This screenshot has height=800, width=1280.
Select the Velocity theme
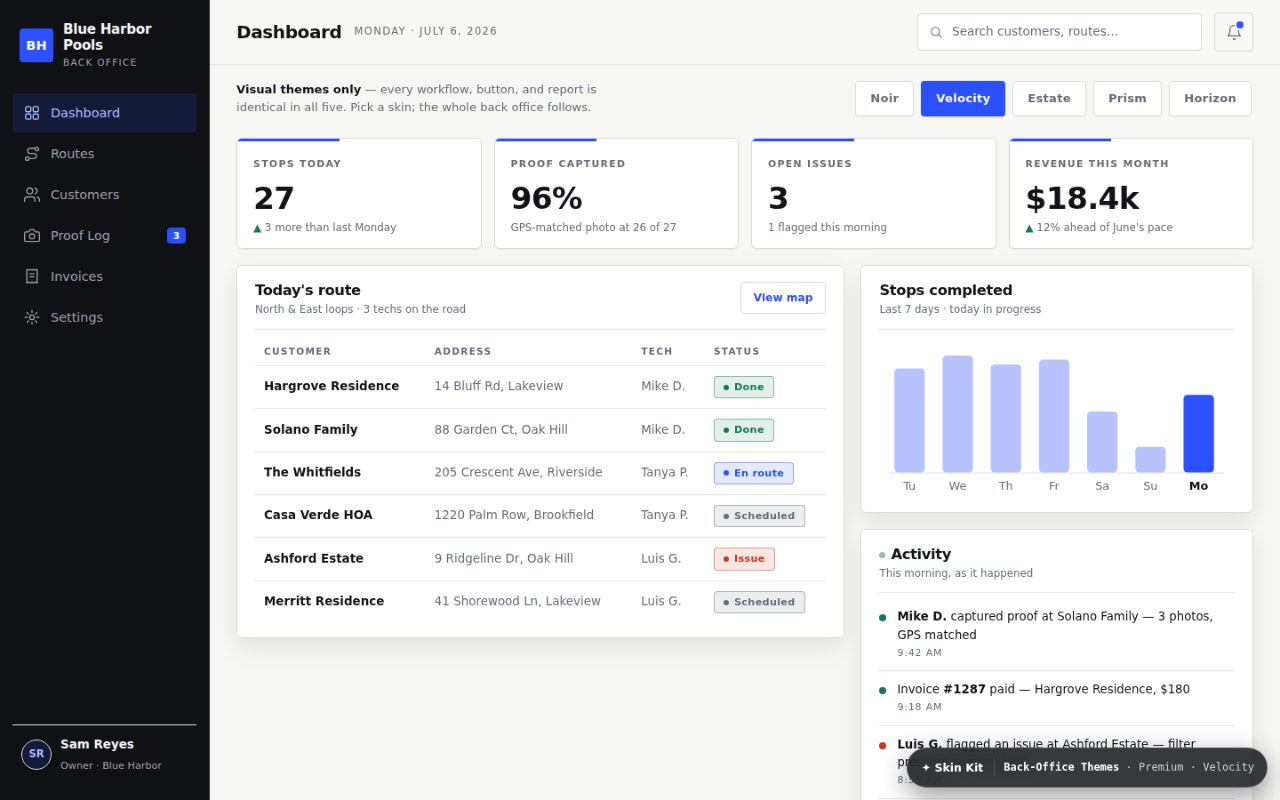[963, 98]
